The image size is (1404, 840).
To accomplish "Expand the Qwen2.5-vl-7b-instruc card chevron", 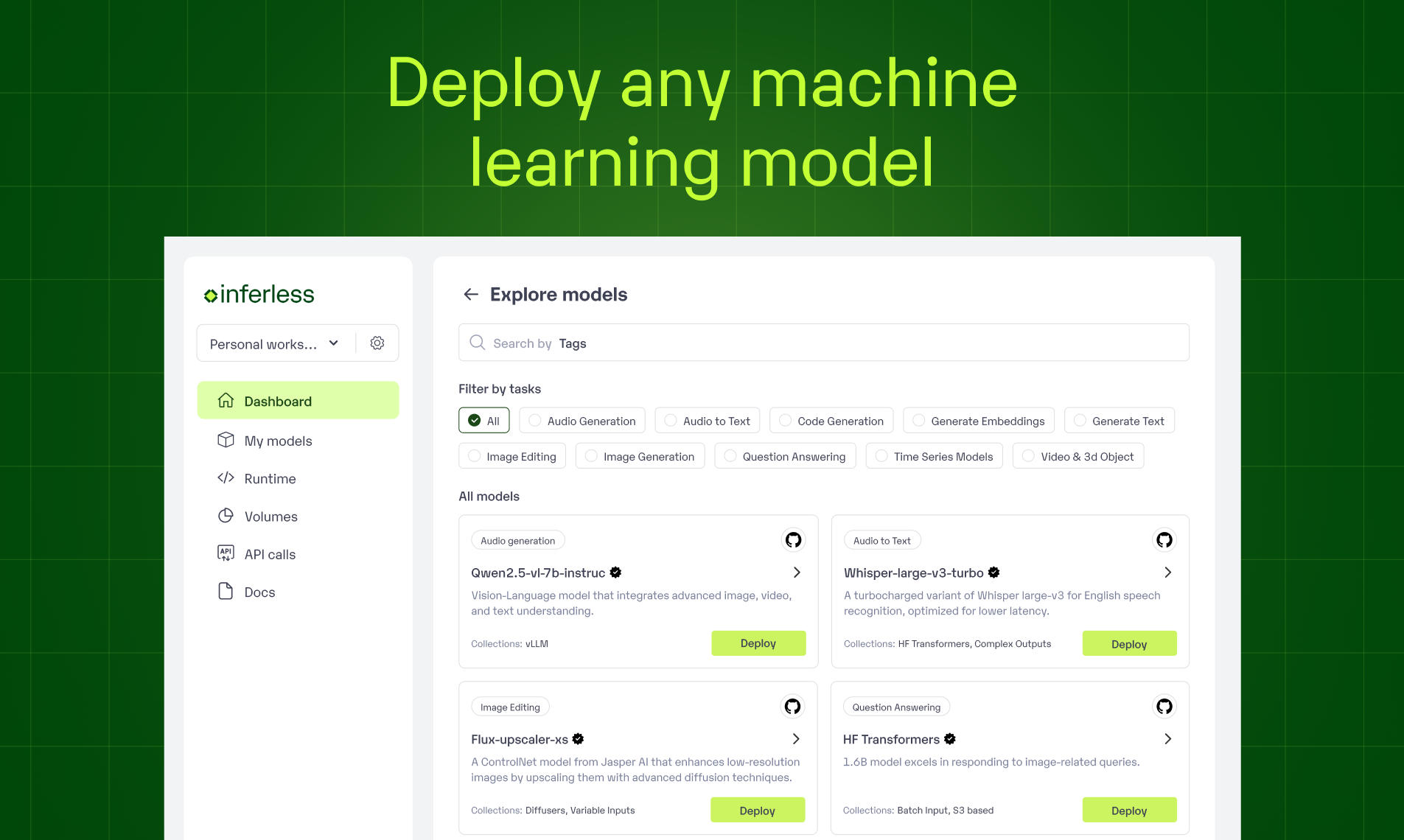I will [x=797, y=573].
